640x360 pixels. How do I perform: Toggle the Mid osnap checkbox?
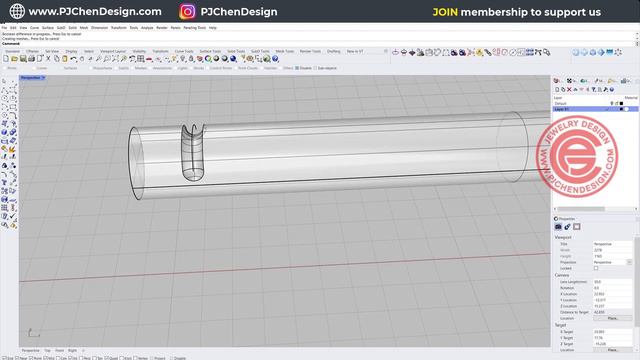click(x=45, y=358)
